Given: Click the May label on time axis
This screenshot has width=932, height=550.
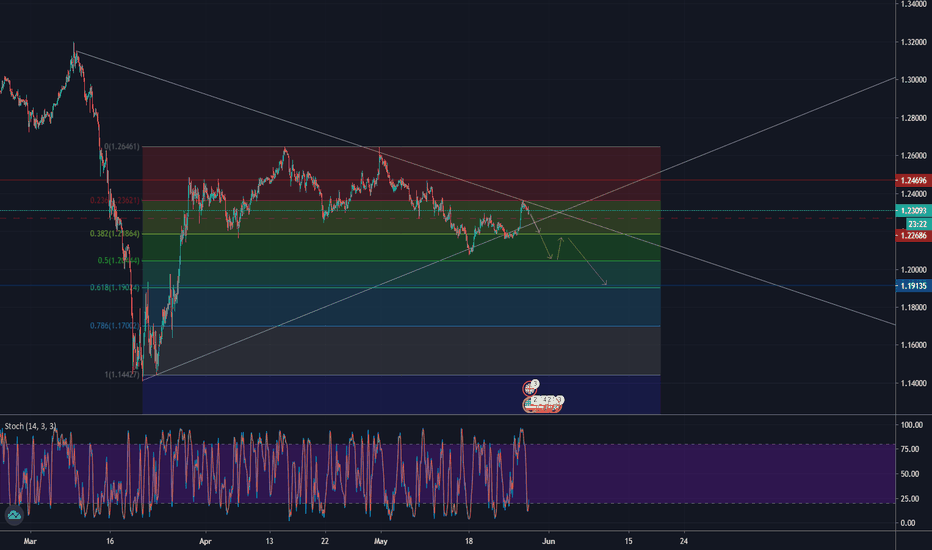Looking at the screenshot, I should pyautogui.click(x=380, y=541).
